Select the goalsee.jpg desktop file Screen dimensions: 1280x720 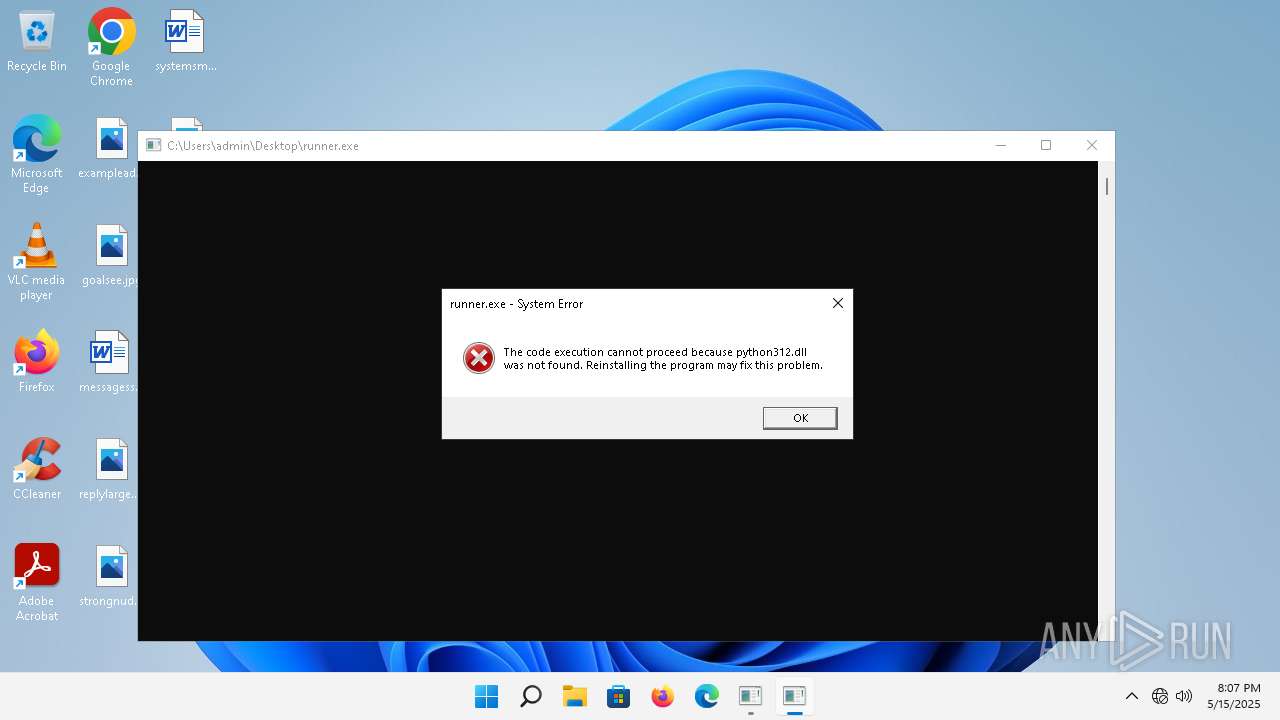(x=111, y=256)
